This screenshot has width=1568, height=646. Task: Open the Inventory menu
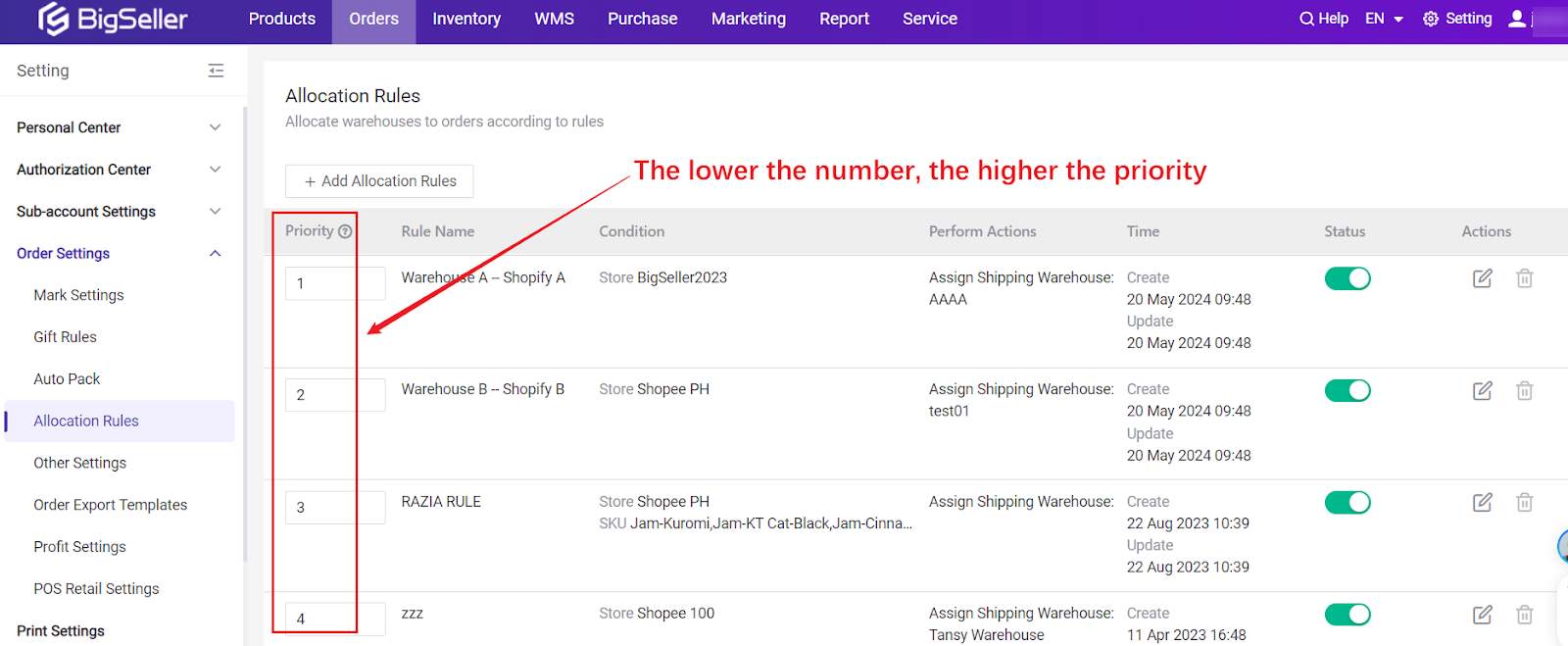point(466,19)
